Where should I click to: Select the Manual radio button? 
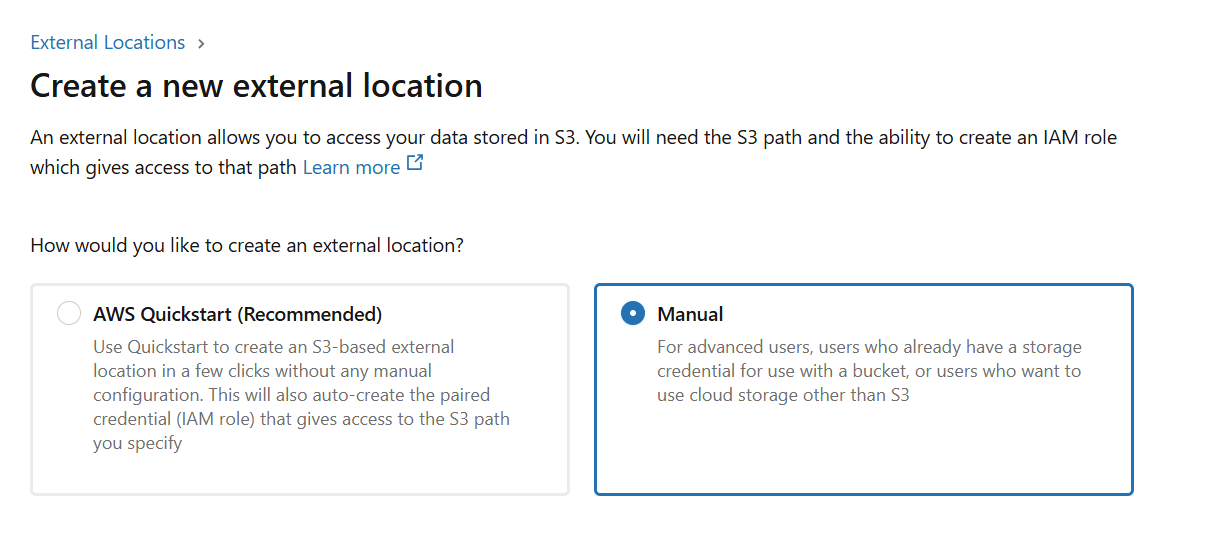click(632, 314)
